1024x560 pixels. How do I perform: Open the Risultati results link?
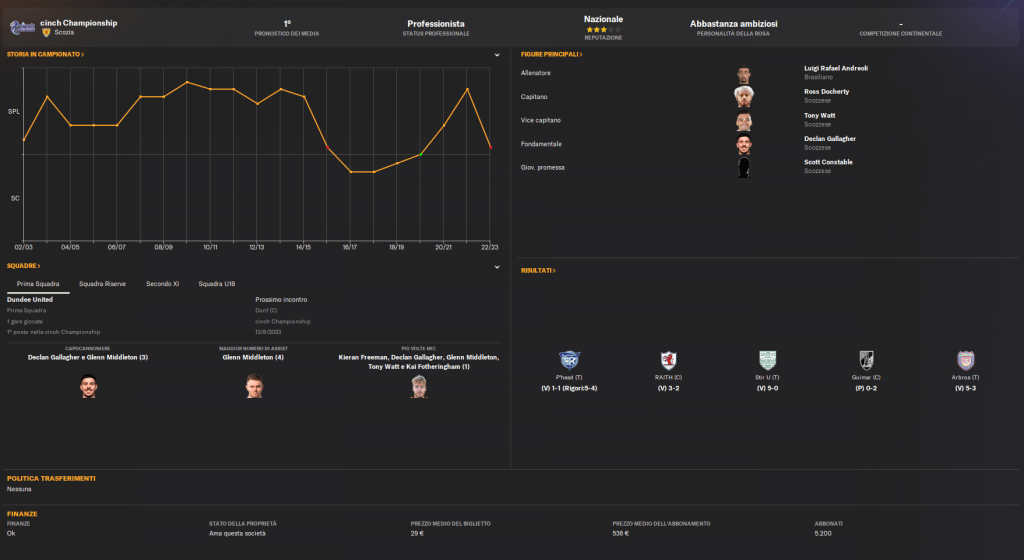(x=538, y=270)
